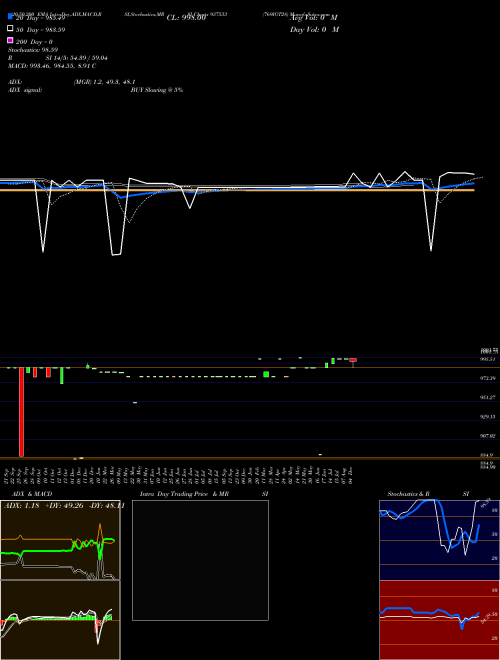Click the 'MACD: 993.46, 984.55, 8.91 C' line
The width and height of the screenshot is (500, 660).
(x=52, y=66)
